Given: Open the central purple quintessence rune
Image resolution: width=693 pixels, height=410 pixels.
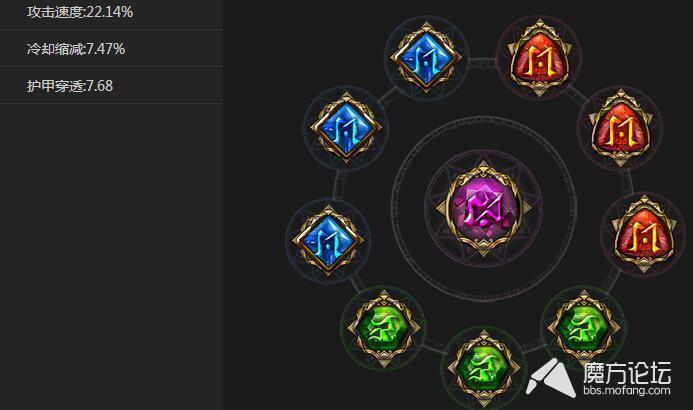Looking at the screenshot, I should 484,209.
